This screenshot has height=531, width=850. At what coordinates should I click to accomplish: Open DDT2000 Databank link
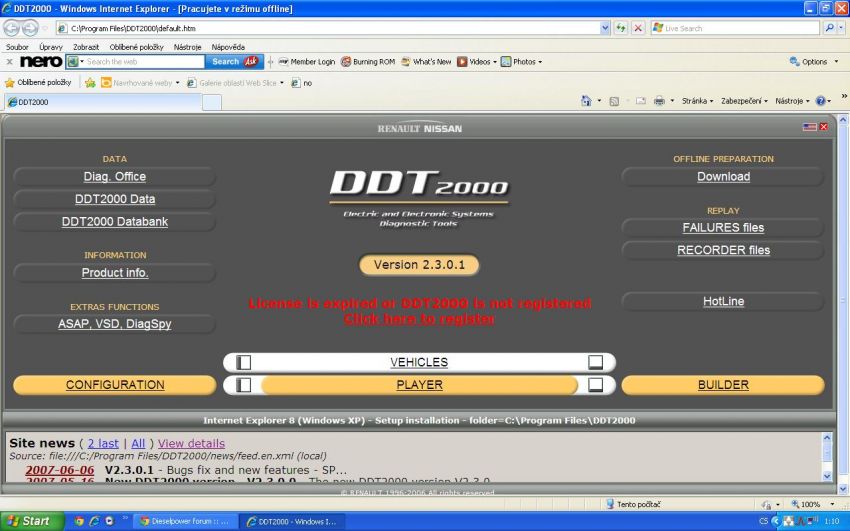[114, 222]
